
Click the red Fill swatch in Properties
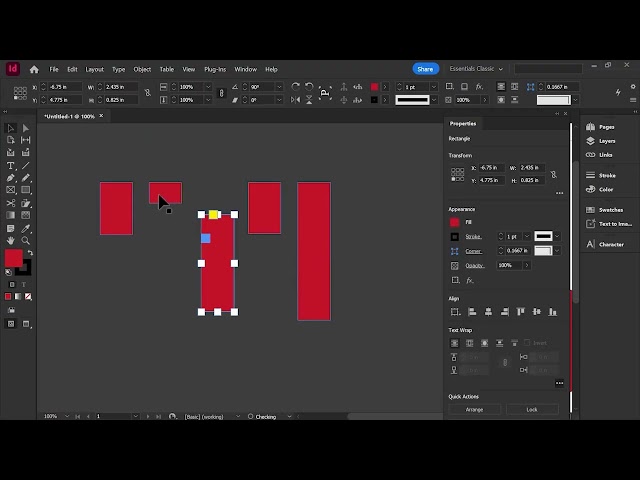pos(454,222)
